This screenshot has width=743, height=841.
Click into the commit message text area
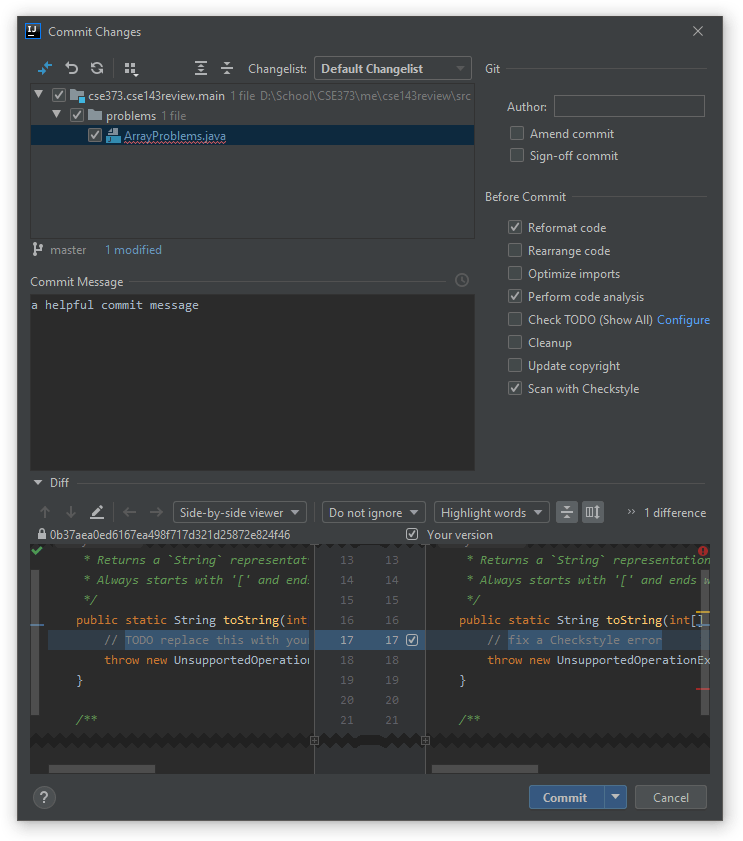coord(252,382)
